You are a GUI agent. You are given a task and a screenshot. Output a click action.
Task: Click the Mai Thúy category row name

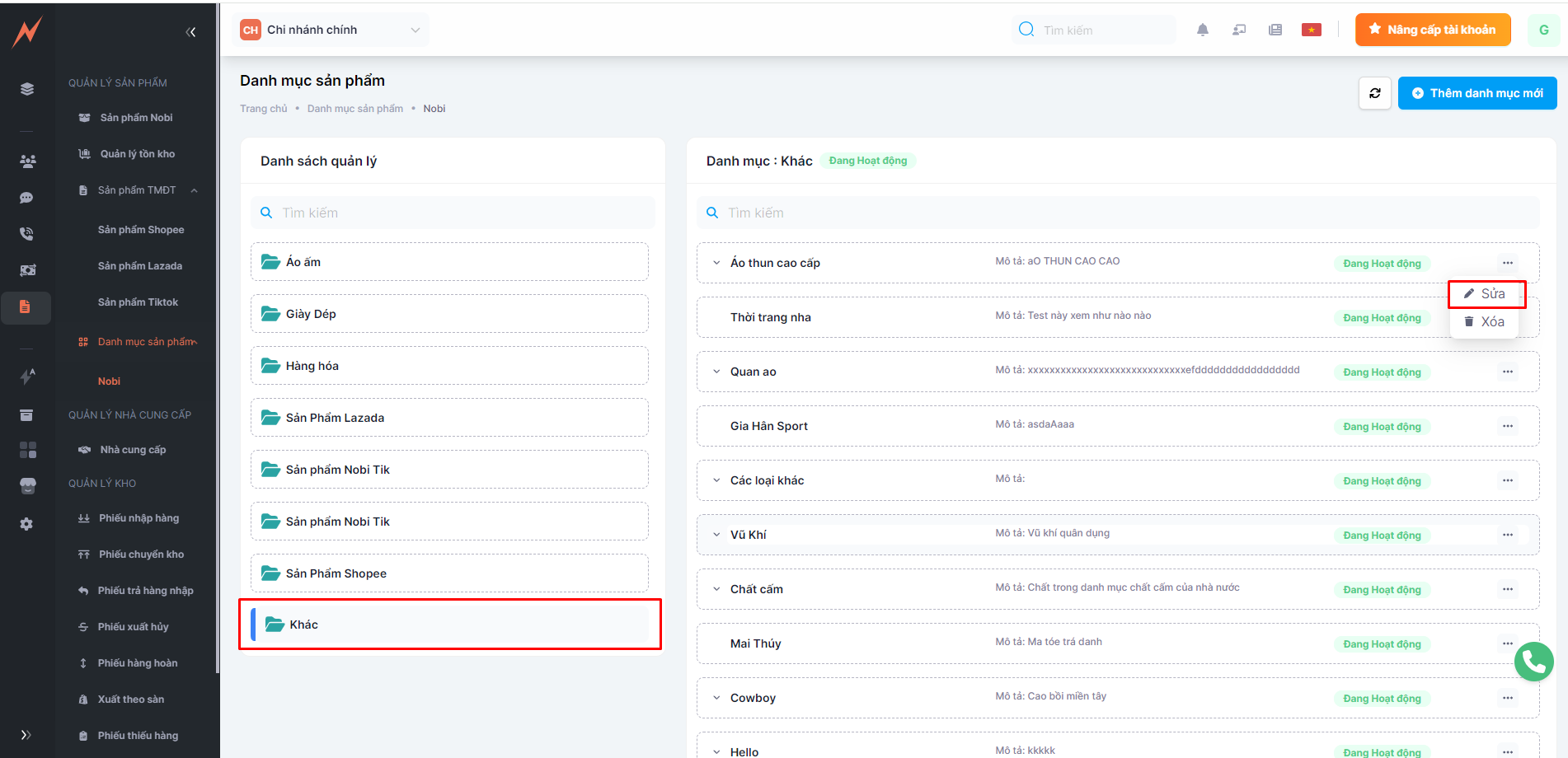[755, 643]
